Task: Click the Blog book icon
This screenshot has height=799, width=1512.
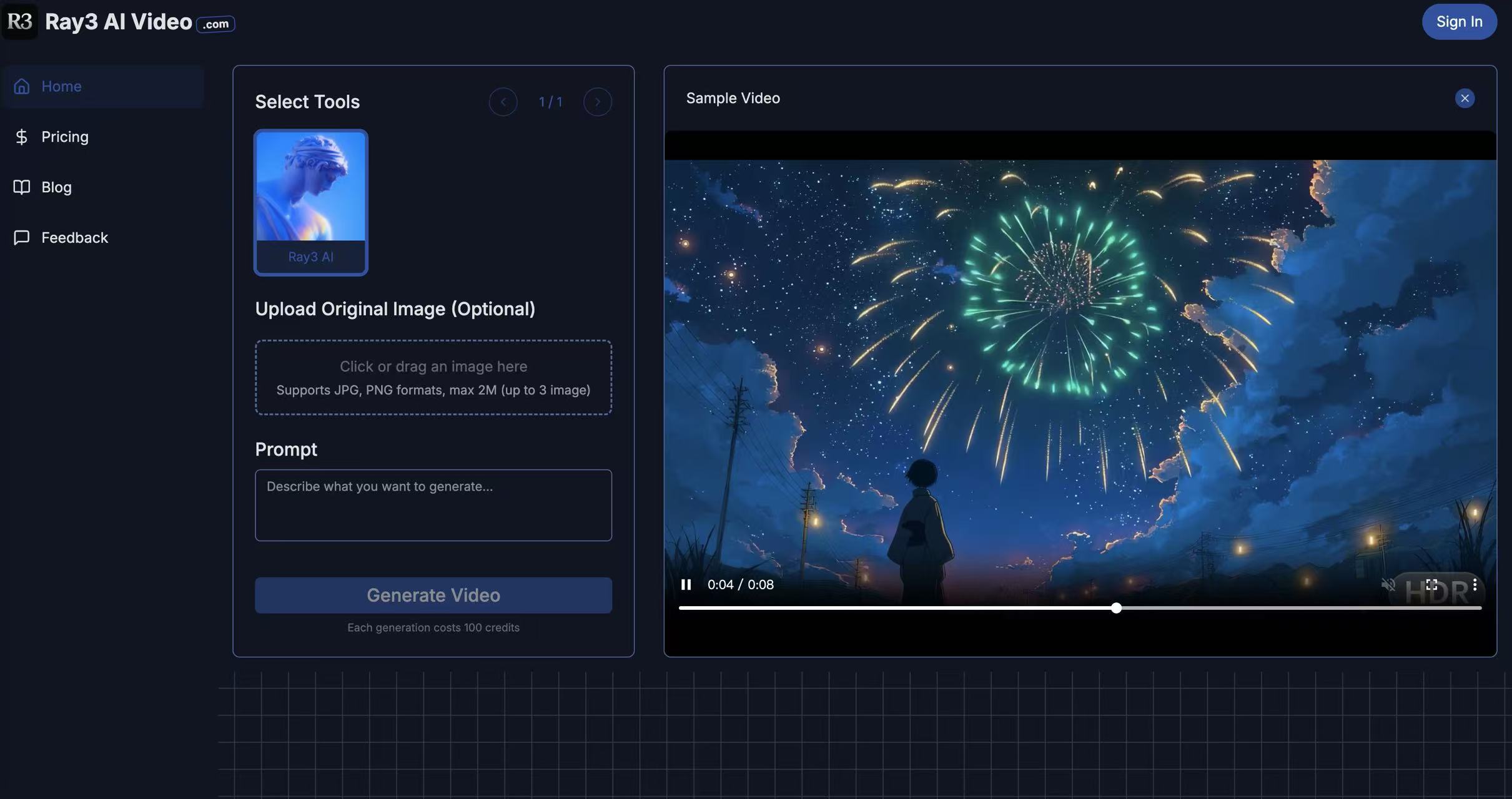Action: tap(22, 187)
